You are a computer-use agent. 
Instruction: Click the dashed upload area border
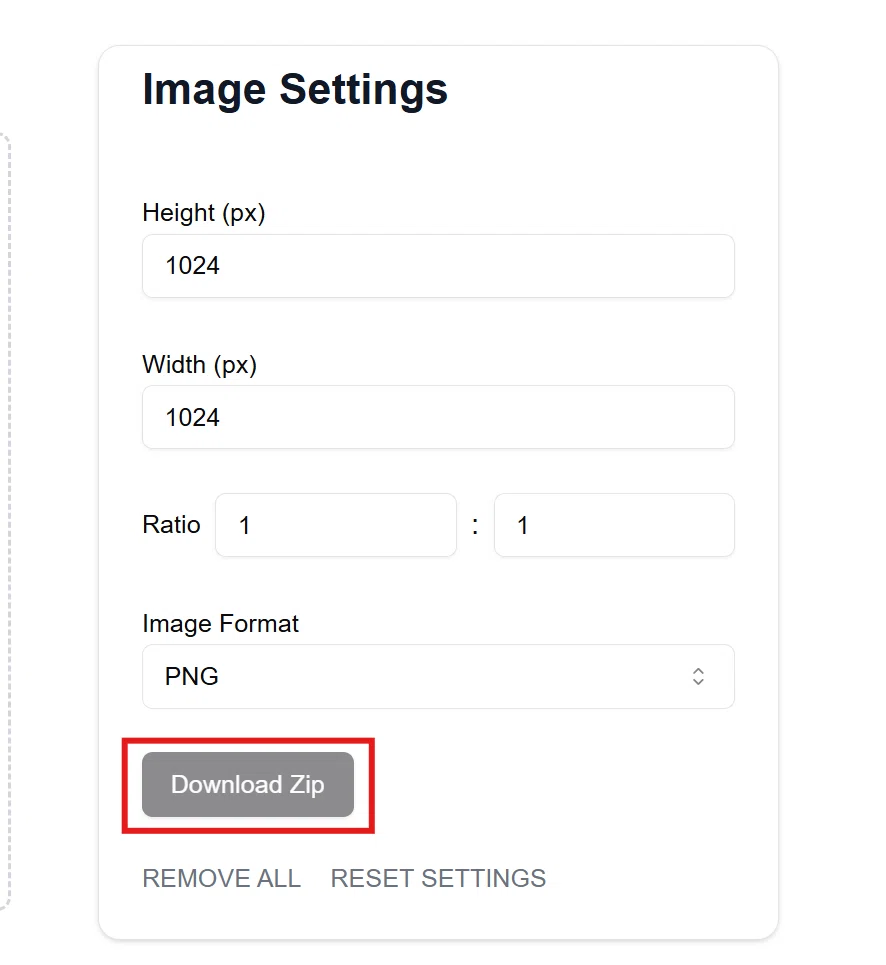(x=8, y=520)
